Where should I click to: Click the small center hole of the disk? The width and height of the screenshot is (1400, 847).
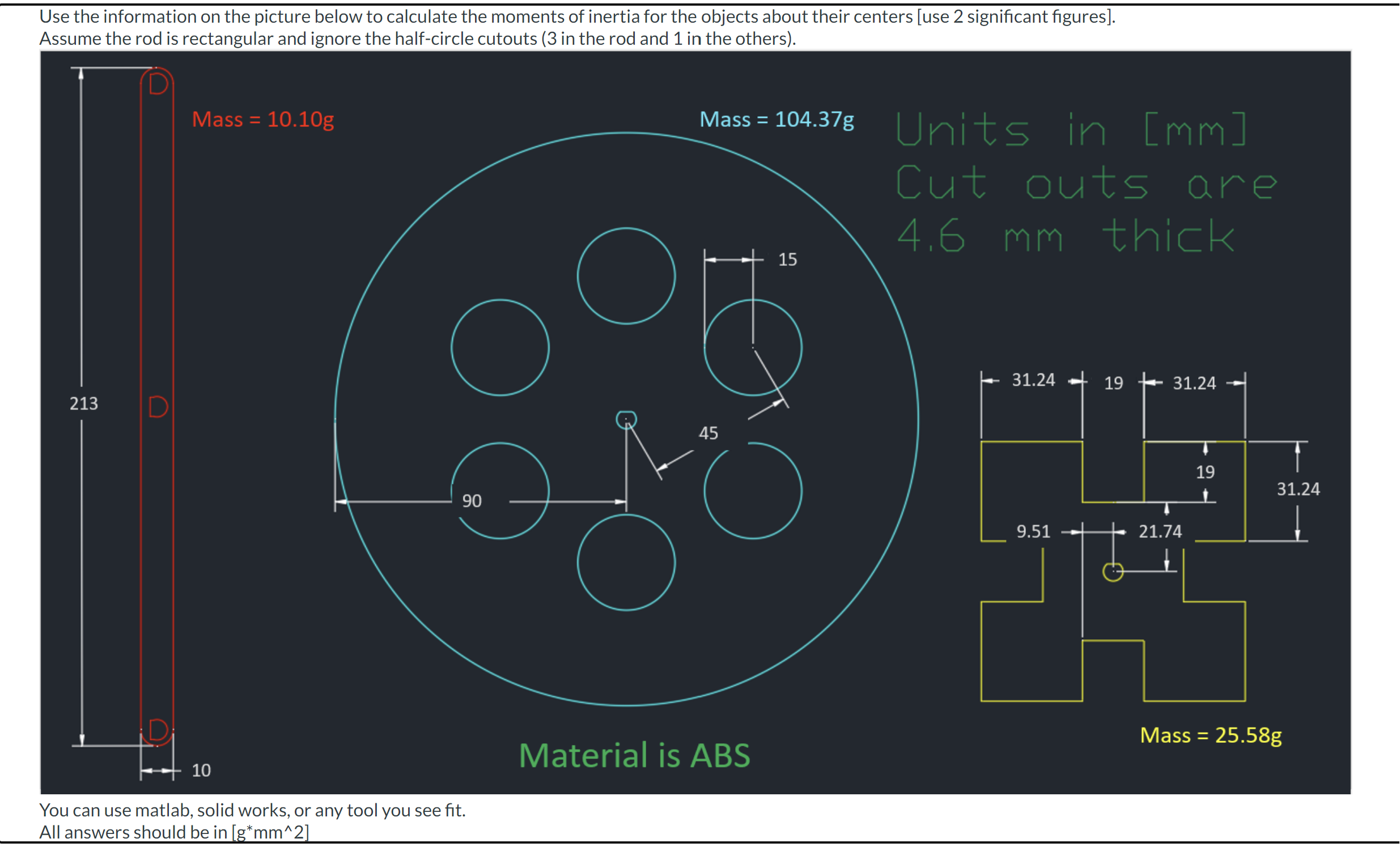[x=627, y=419]
